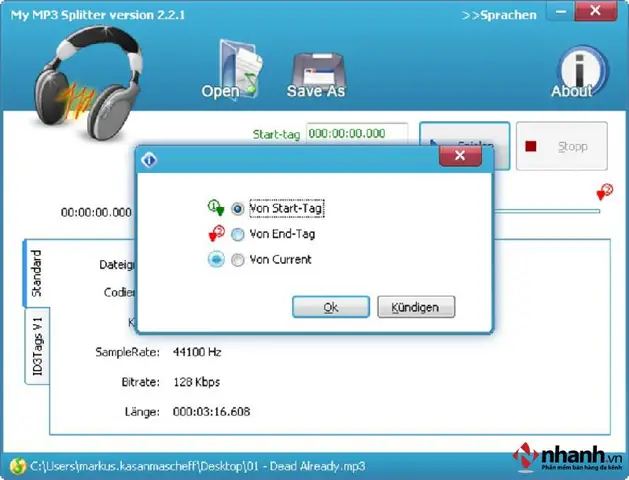Click the Start-tag time input field
This screenshot has width=629, height=480.
tap(357, 134)
